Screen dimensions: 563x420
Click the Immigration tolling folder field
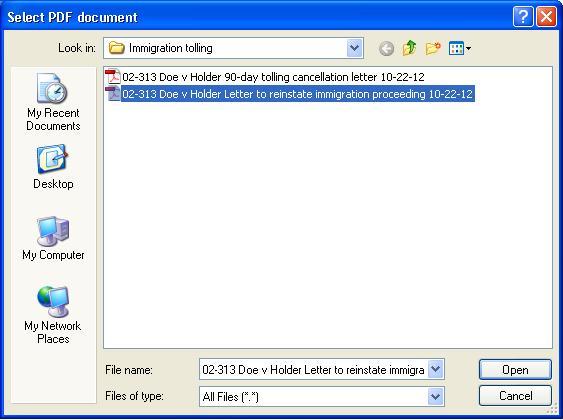(x=233, y=48)
